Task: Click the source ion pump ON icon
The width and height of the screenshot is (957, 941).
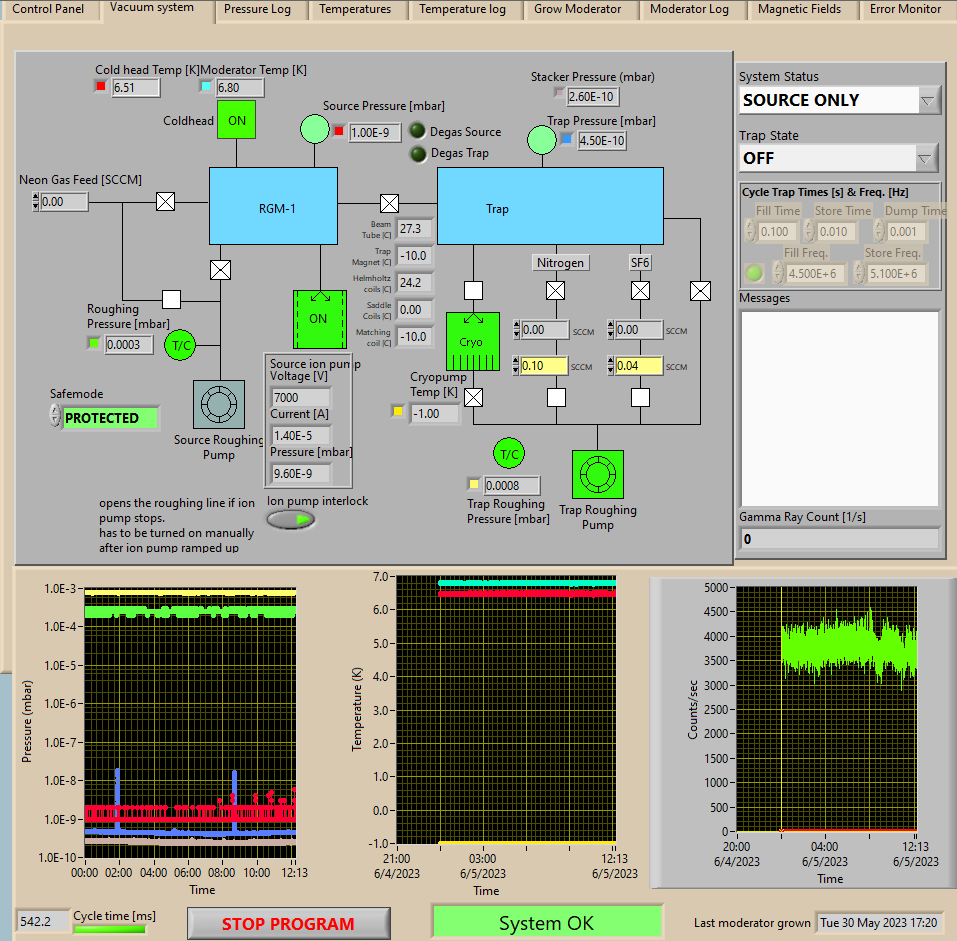Action: [318, 320]
